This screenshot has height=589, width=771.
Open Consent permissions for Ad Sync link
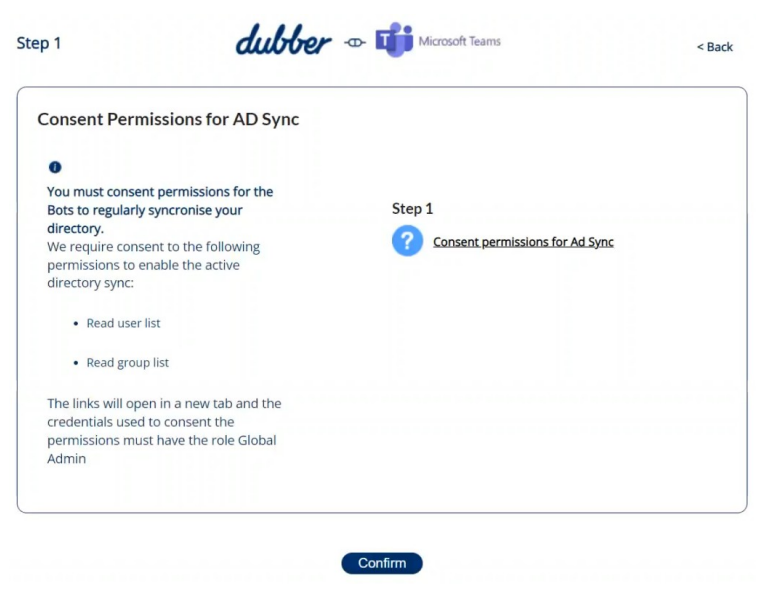[x=523, y=242]
